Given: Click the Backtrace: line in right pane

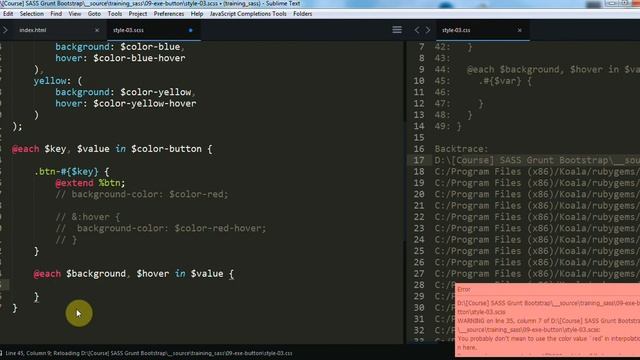Looking at the screenshot, I should click(x=461, y=149).
